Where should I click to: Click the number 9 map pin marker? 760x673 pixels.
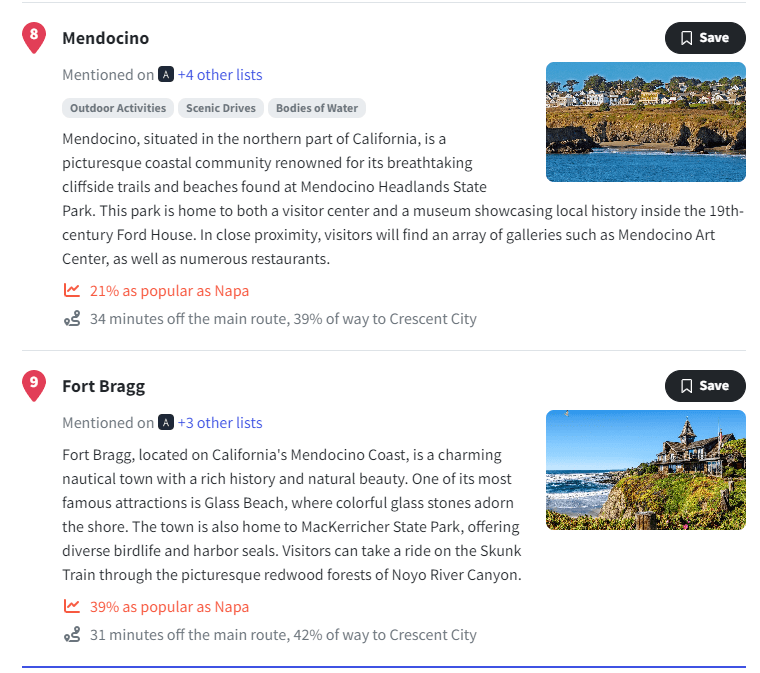(x=34, y=385)
